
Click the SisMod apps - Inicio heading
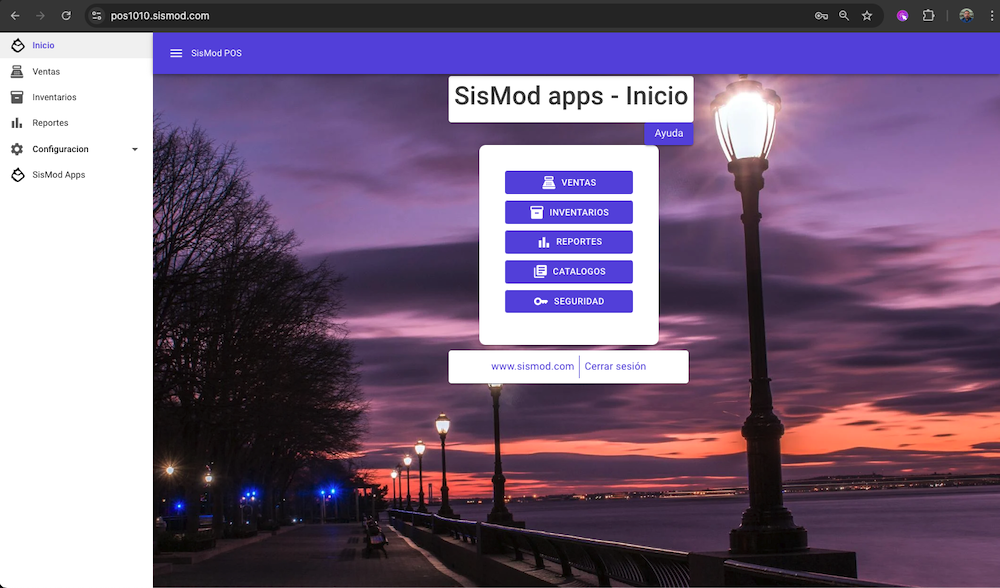pyautogui.click(x=571, y=96)
